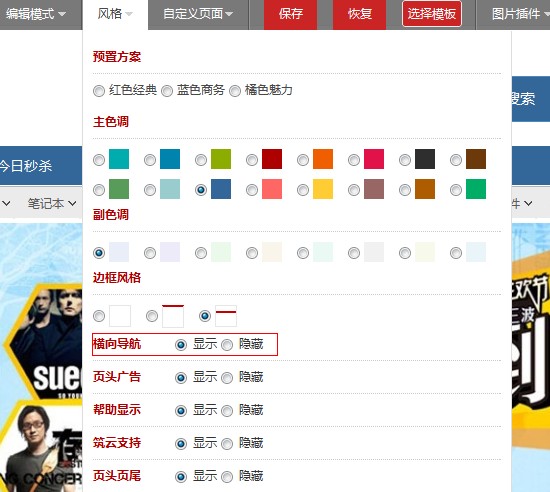Set 页头广告 to 隐藏

[x=227, y=378]
